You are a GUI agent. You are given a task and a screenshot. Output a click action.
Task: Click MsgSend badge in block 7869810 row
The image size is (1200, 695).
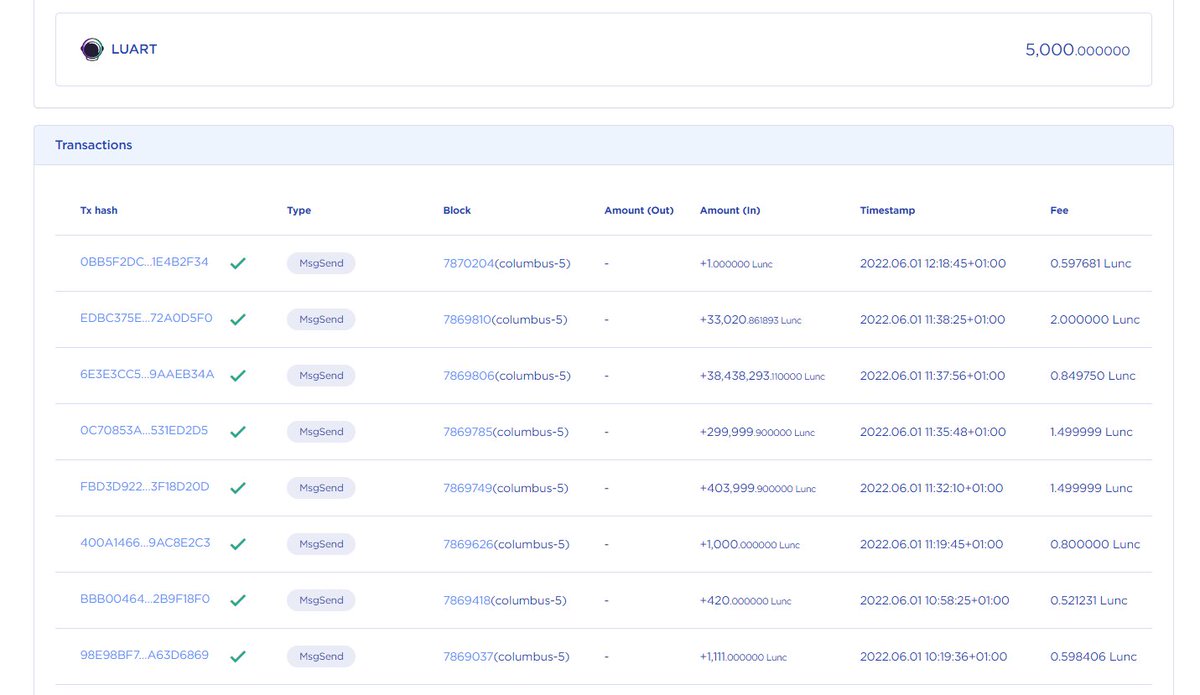[x=321, y=319]
